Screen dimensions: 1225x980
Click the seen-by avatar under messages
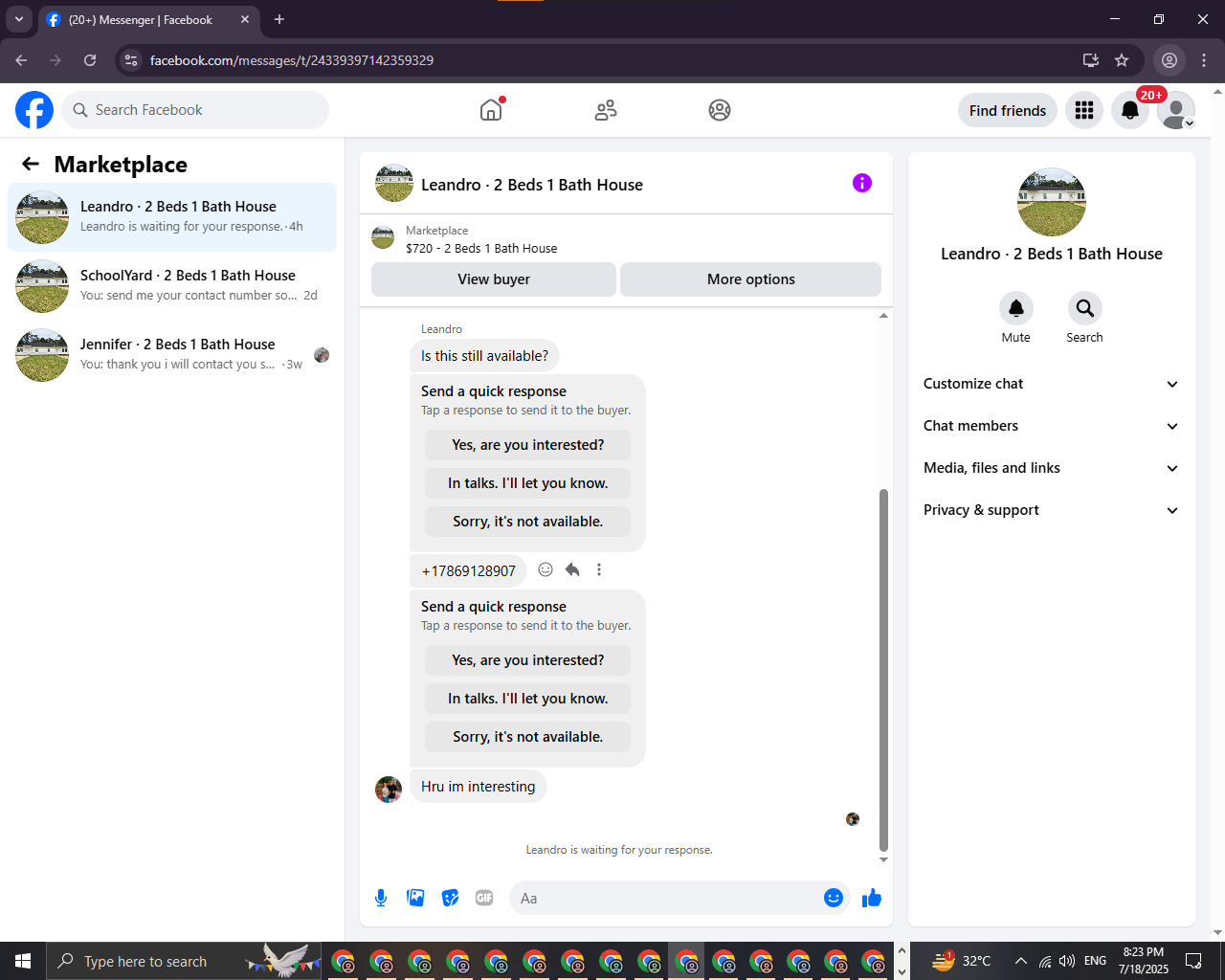[853, 819]
